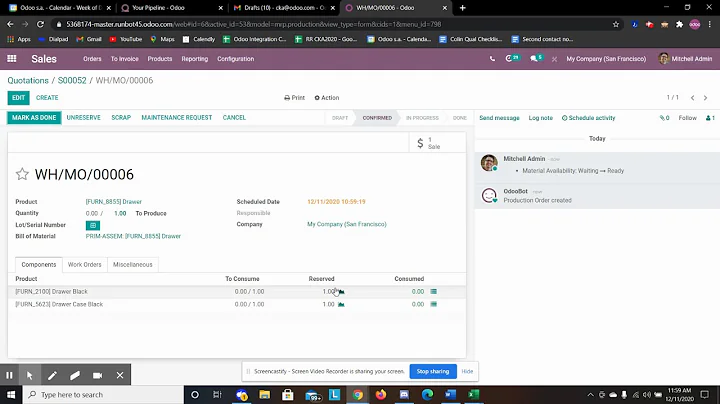Select the Screencastify eraser tool
The width and height of the screenshot is (720, 404).
[75, 375]
